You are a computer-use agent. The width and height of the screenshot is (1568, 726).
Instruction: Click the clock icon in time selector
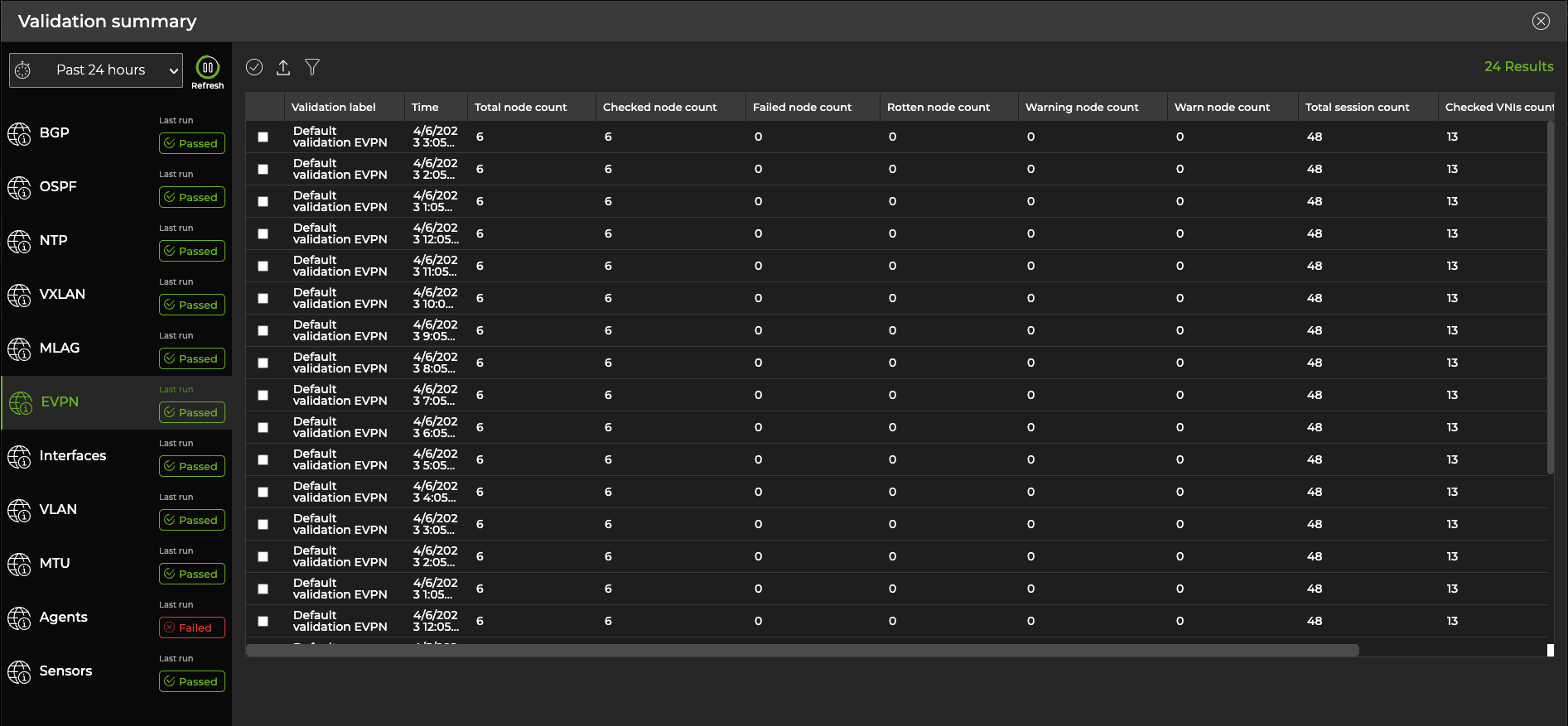(23, 70)
